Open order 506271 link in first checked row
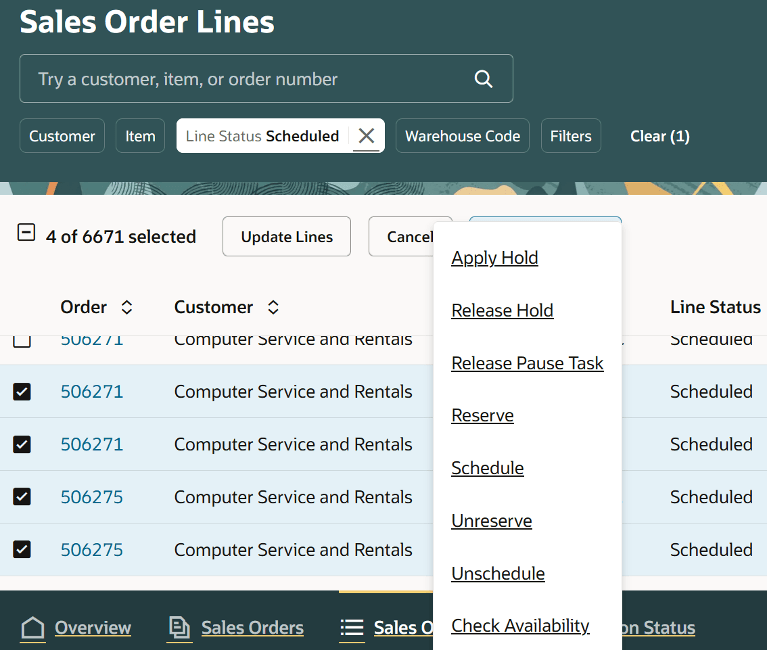 click(x=92, y=391)
